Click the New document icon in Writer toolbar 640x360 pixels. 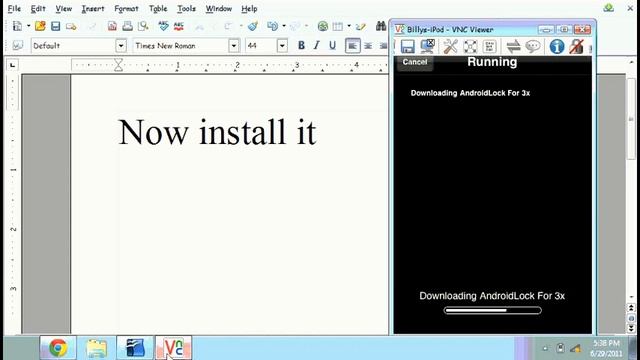(x=18, y=26)
